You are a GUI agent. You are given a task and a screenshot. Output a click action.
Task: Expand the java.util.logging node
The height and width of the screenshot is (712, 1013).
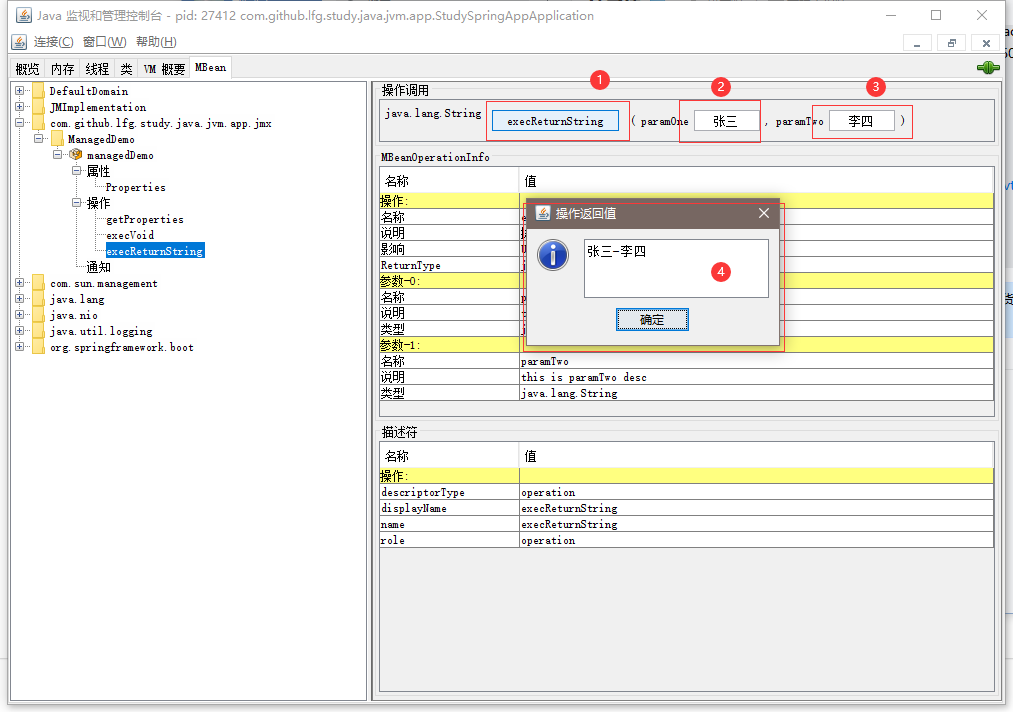click(x=19, y=331)
